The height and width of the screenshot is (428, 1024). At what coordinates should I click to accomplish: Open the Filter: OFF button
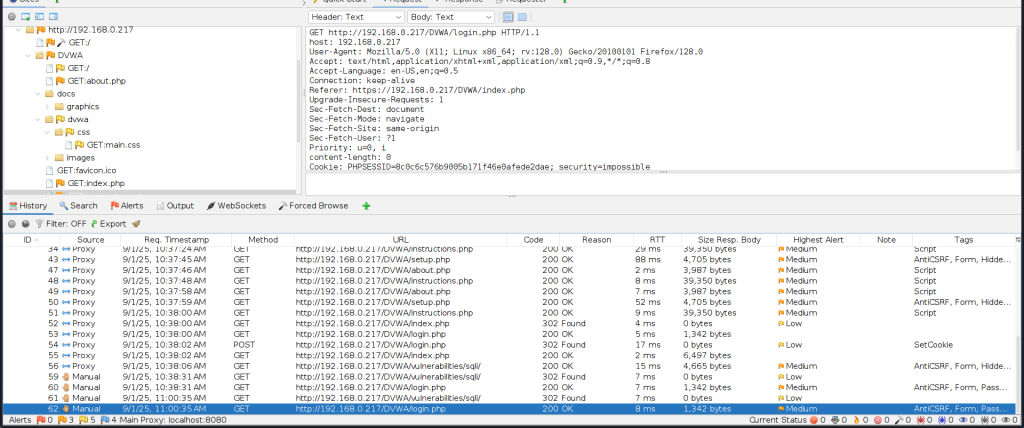[60, 223]
